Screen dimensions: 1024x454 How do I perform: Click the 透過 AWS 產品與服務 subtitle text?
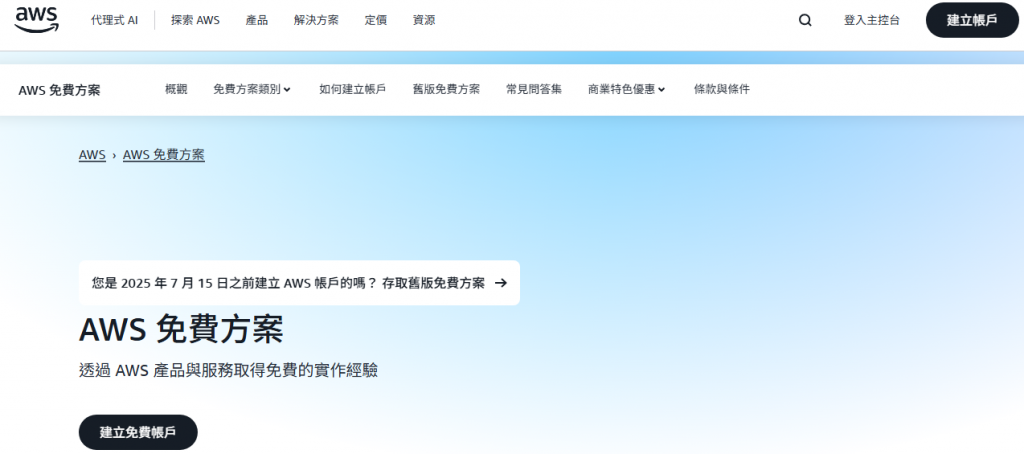click(x=229, y=370)
